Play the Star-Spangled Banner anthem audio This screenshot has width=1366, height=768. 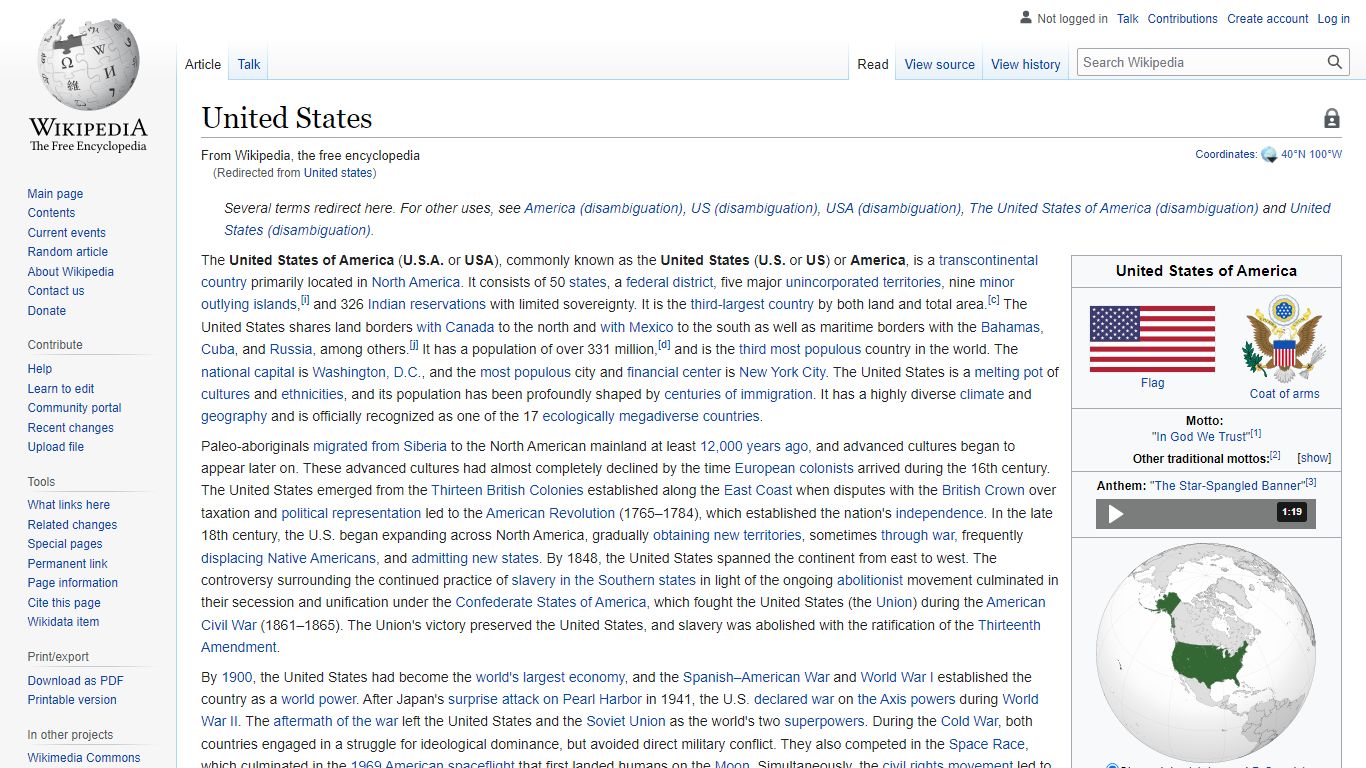[x=1115, y=514]
